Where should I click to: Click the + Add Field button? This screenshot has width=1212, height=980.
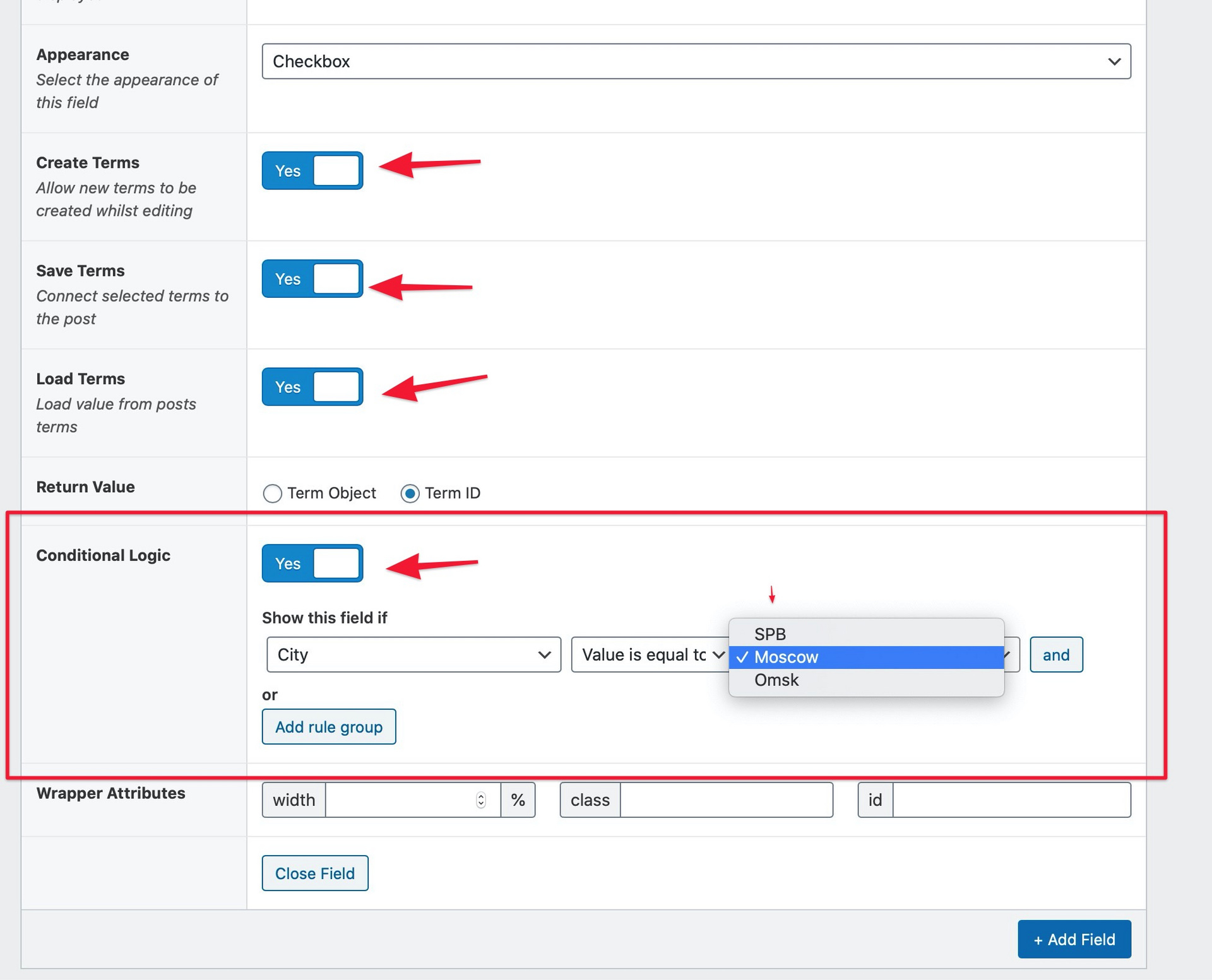1074,939
